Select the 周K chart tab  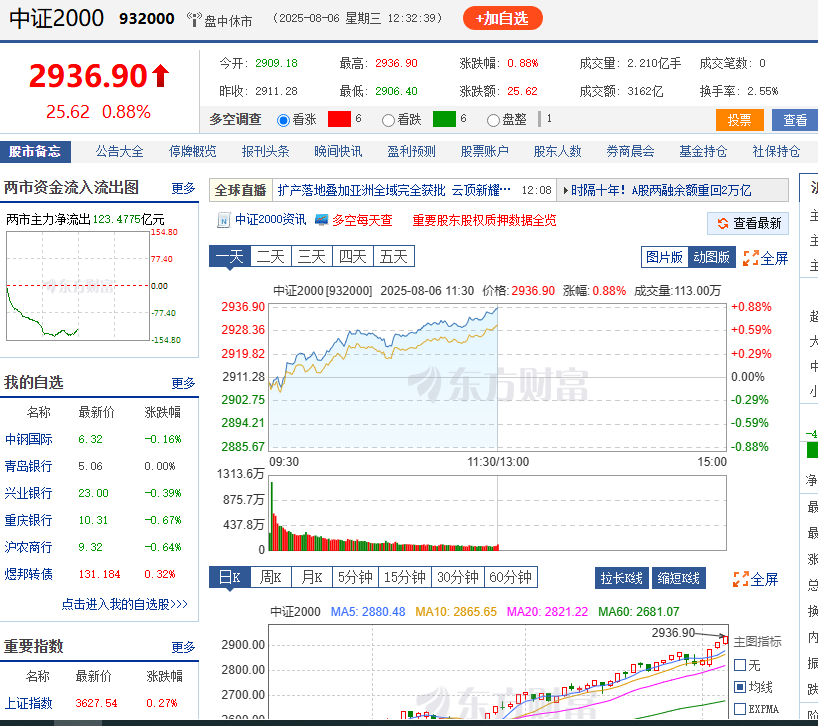coord(271,577)
